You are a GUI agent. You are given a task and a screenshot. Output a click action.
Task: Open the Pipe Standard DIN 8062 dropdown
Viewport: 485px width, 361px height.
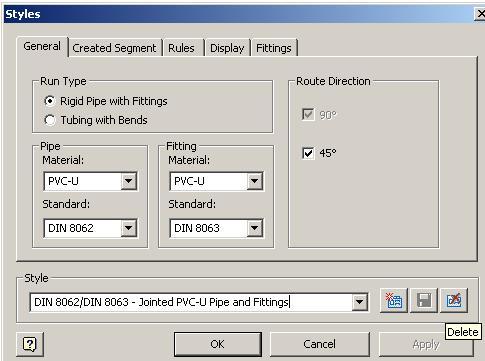point(129,228)
